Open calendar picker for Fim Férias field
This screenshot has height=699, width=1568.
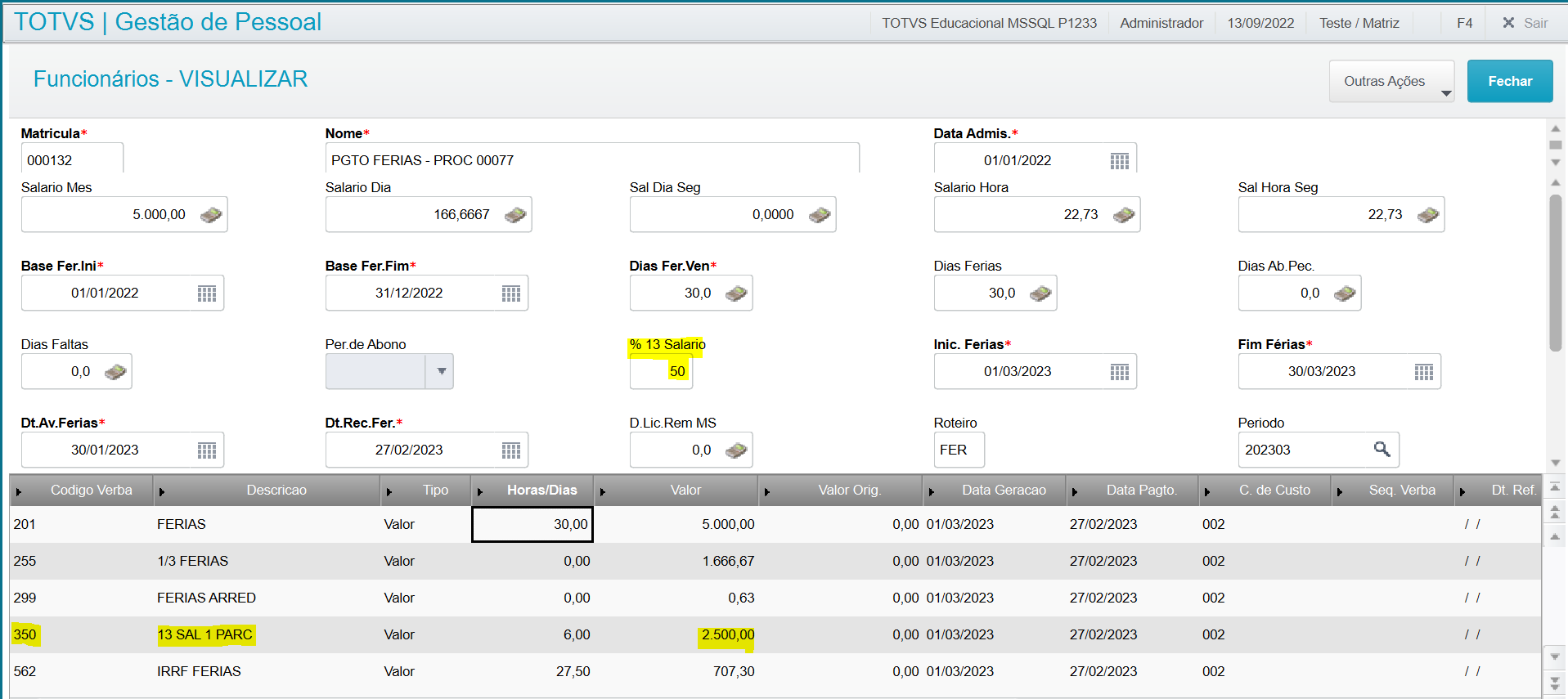pyautogui.click(x=1423, y=372)
